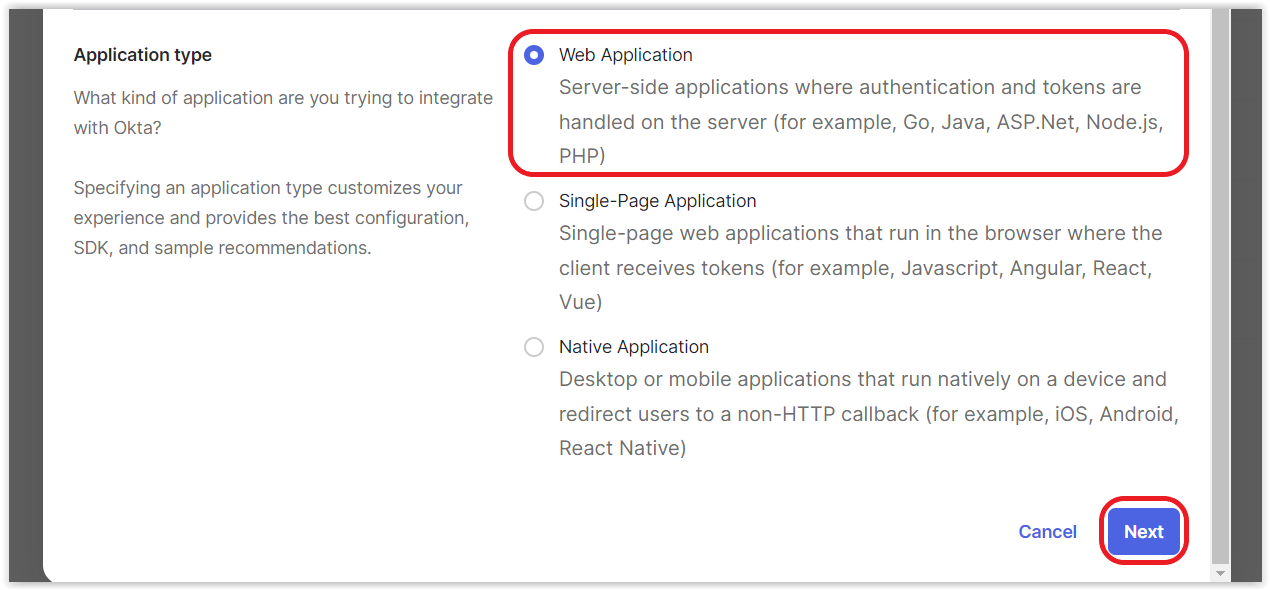The width and height of the screenshot is (1270, 590).
Task: Click the 'Application type' heading
Action: coord(143,55)
